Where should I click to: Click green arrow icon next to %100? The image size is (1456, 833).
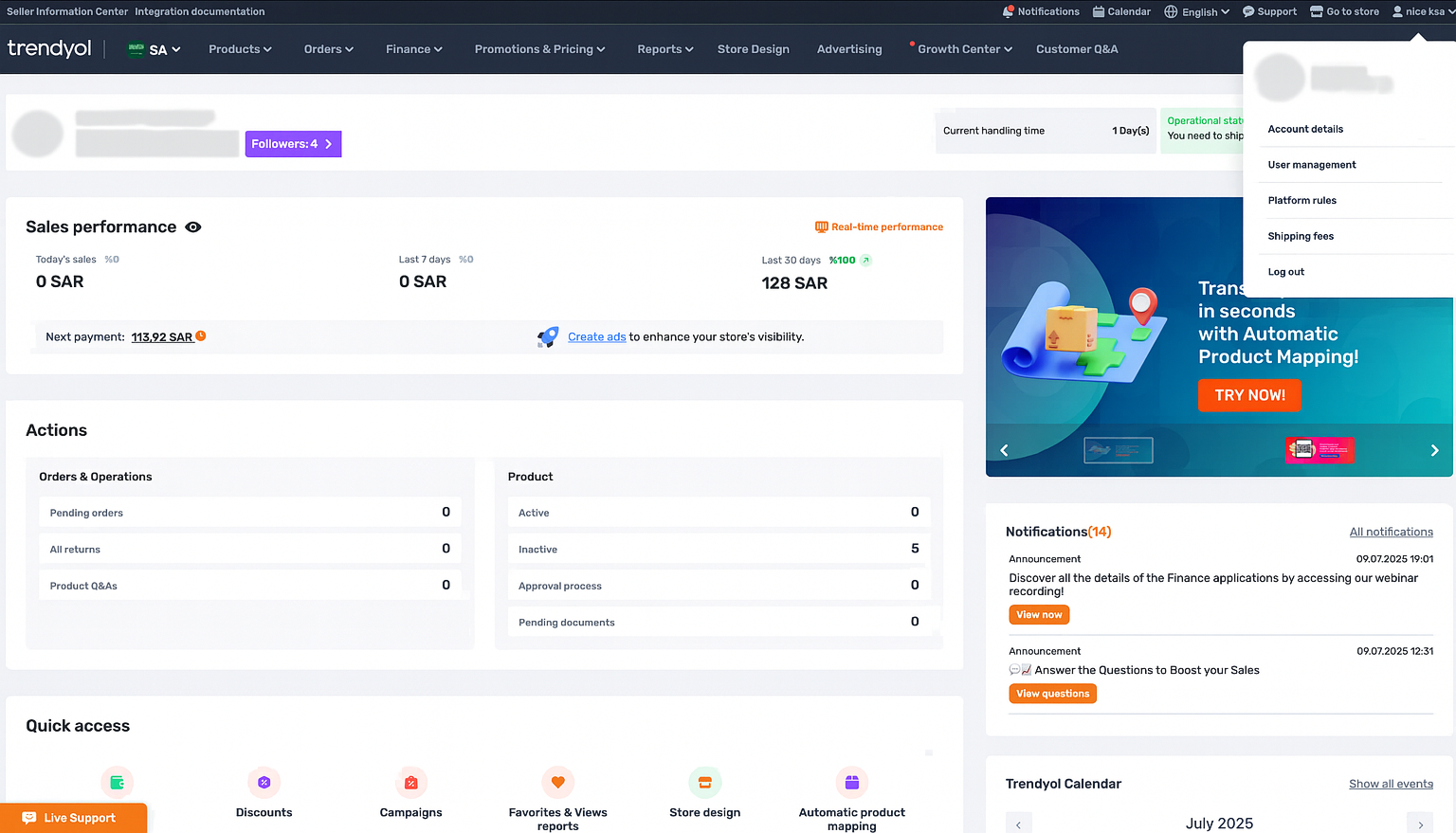point(865,260)
